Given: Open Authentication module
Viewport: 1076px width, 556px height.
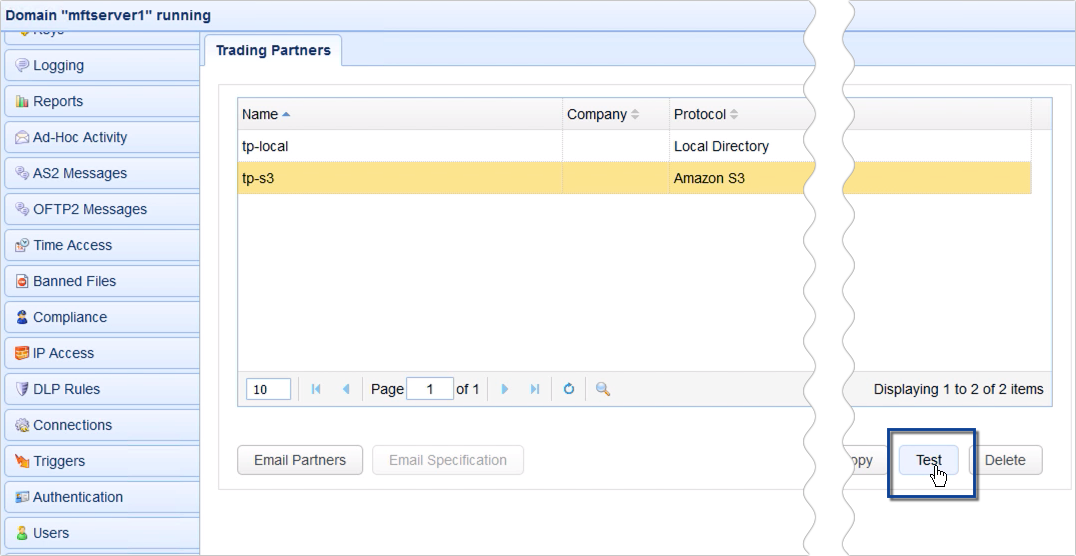Looking at the screenshot, I should 102,497.
